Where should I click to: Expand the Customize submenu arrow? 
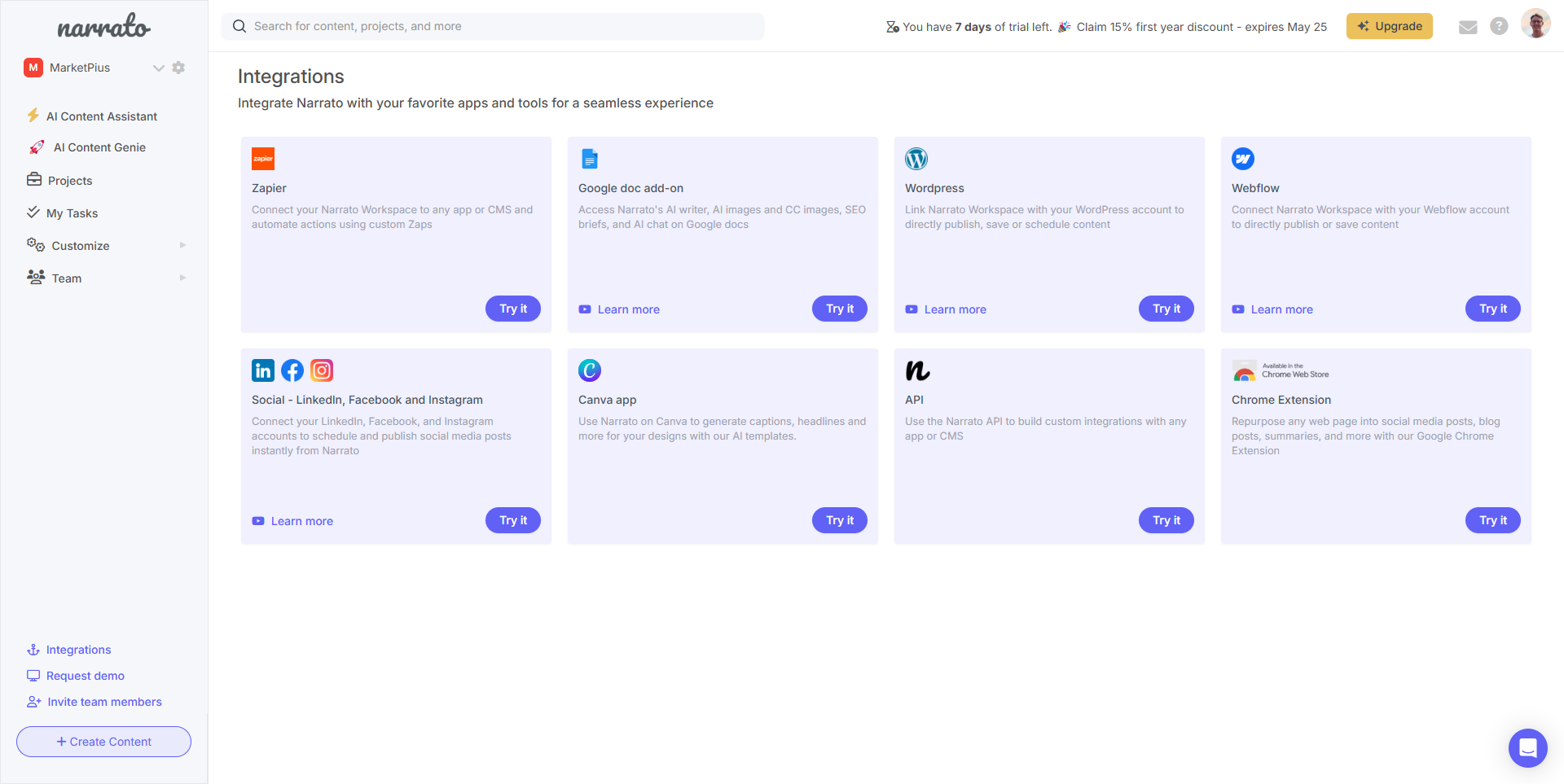click(182, 245)
